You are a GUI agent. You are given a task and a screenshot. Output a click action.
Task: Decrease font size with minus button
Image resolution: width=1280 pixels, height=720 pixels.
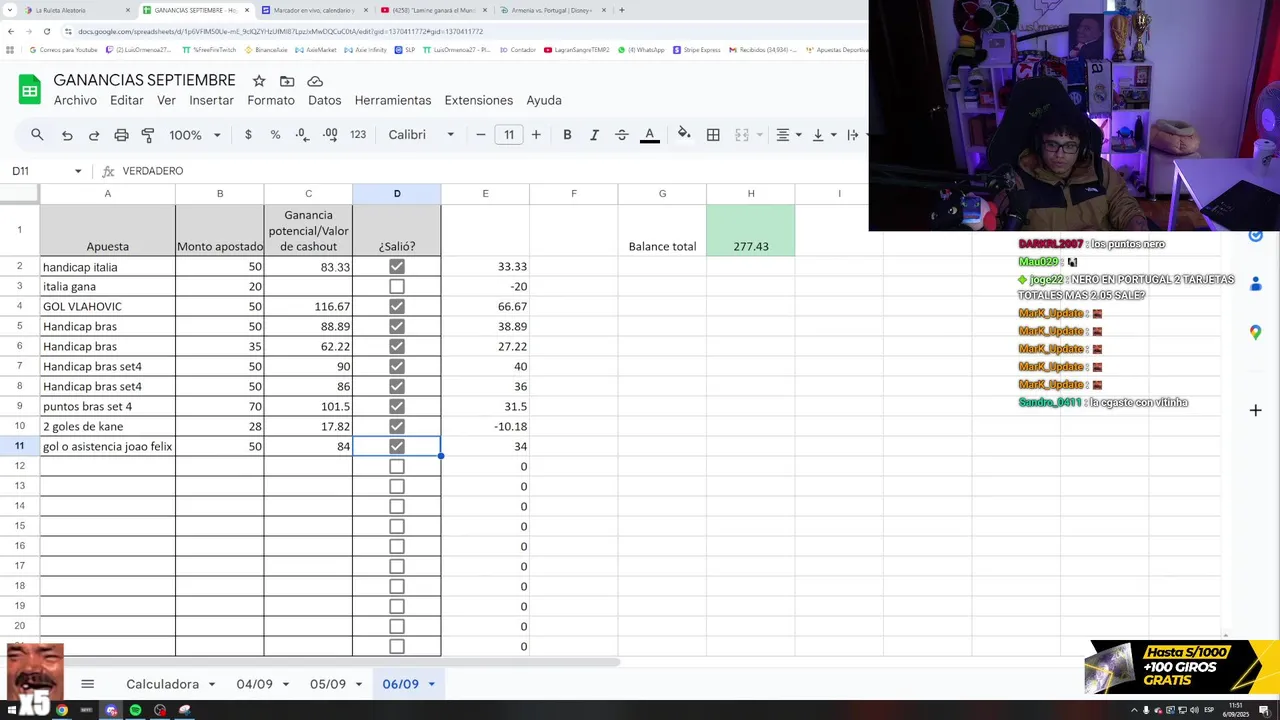click(481, 135)
